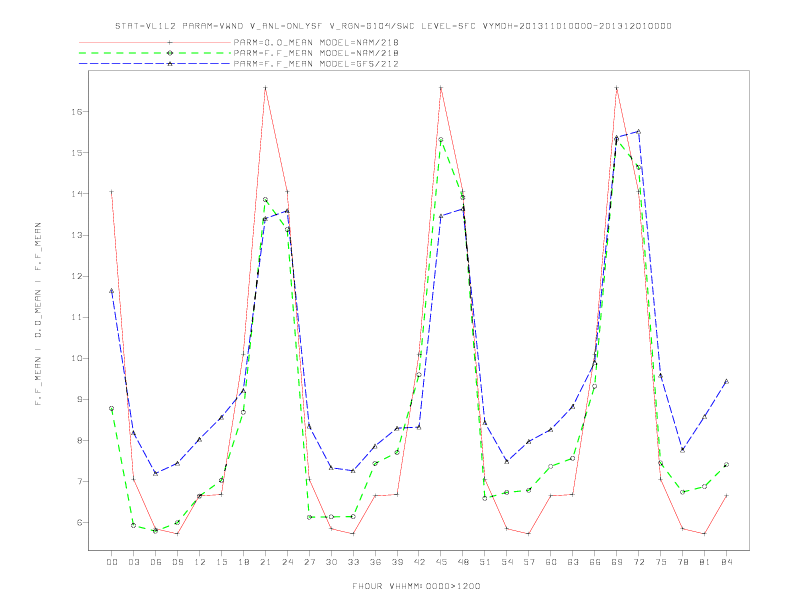Click x-axis tick label 45

(441, 562)
